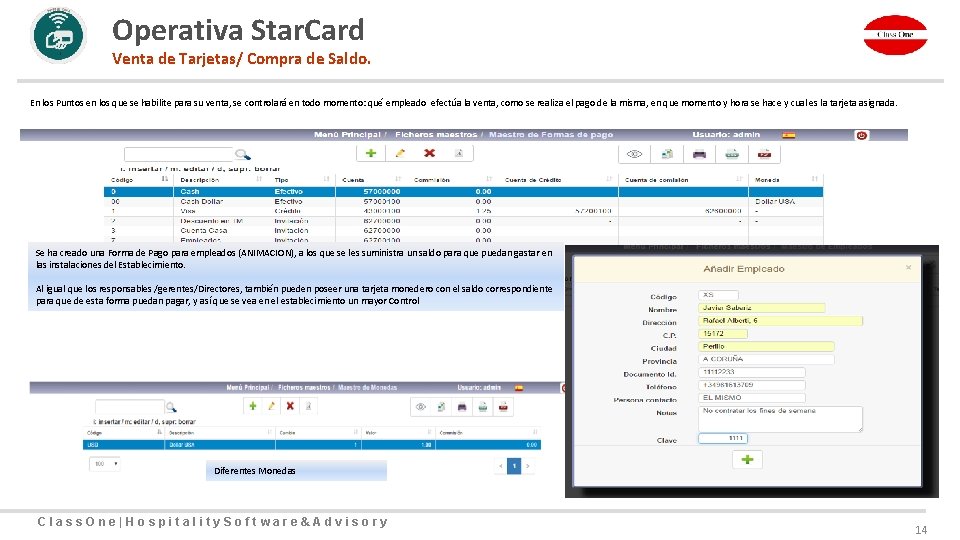This screenshot has width=960, height=540.
Task: Click magnifier search icon in Formas de pago window
Action: click(242, 154)
